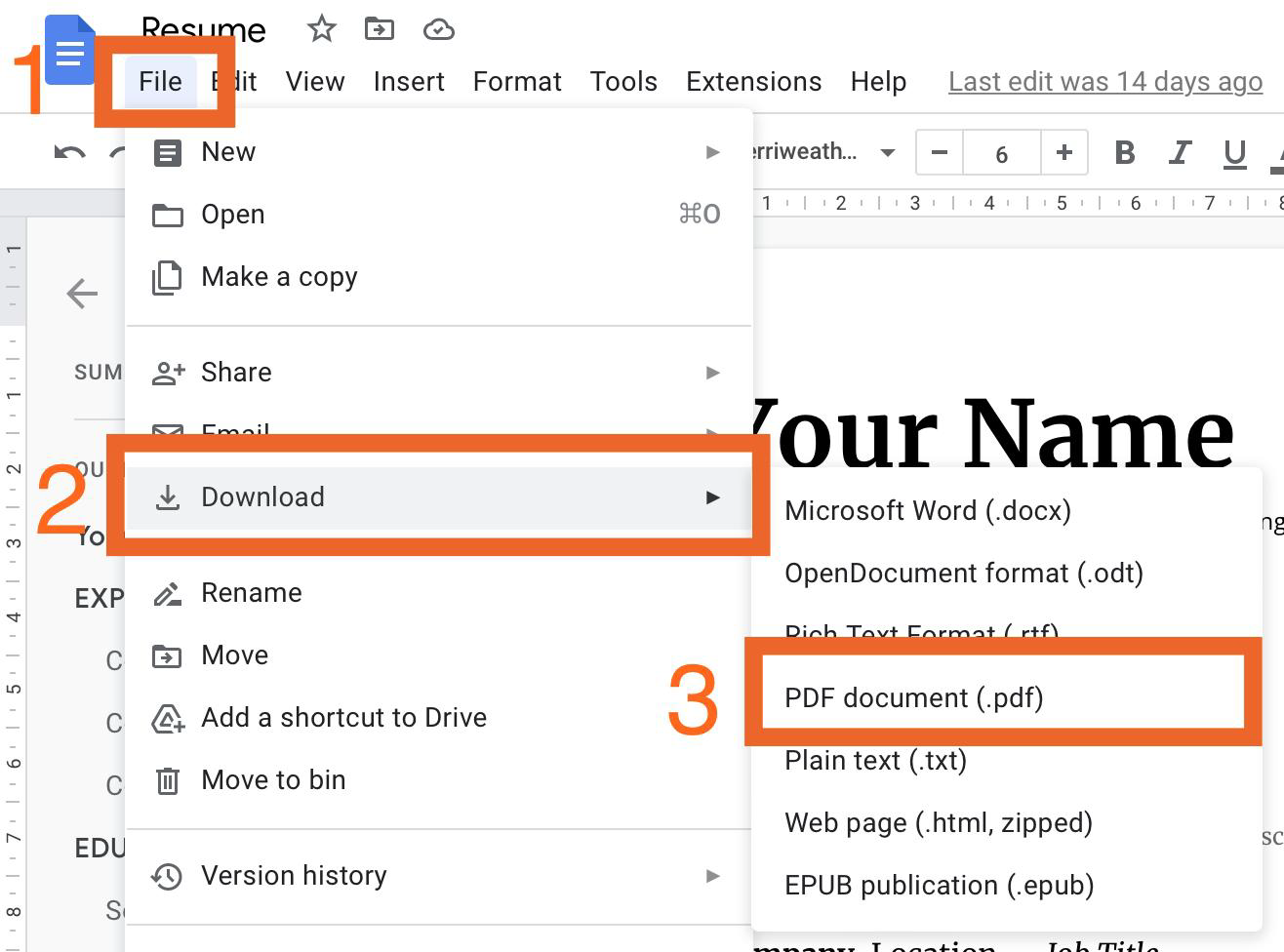The height and width of the screenshot is (952, 1284).
Task: Click the undo arrow in the toolbar
Action: pyautogui.click(x=69, y=152)
